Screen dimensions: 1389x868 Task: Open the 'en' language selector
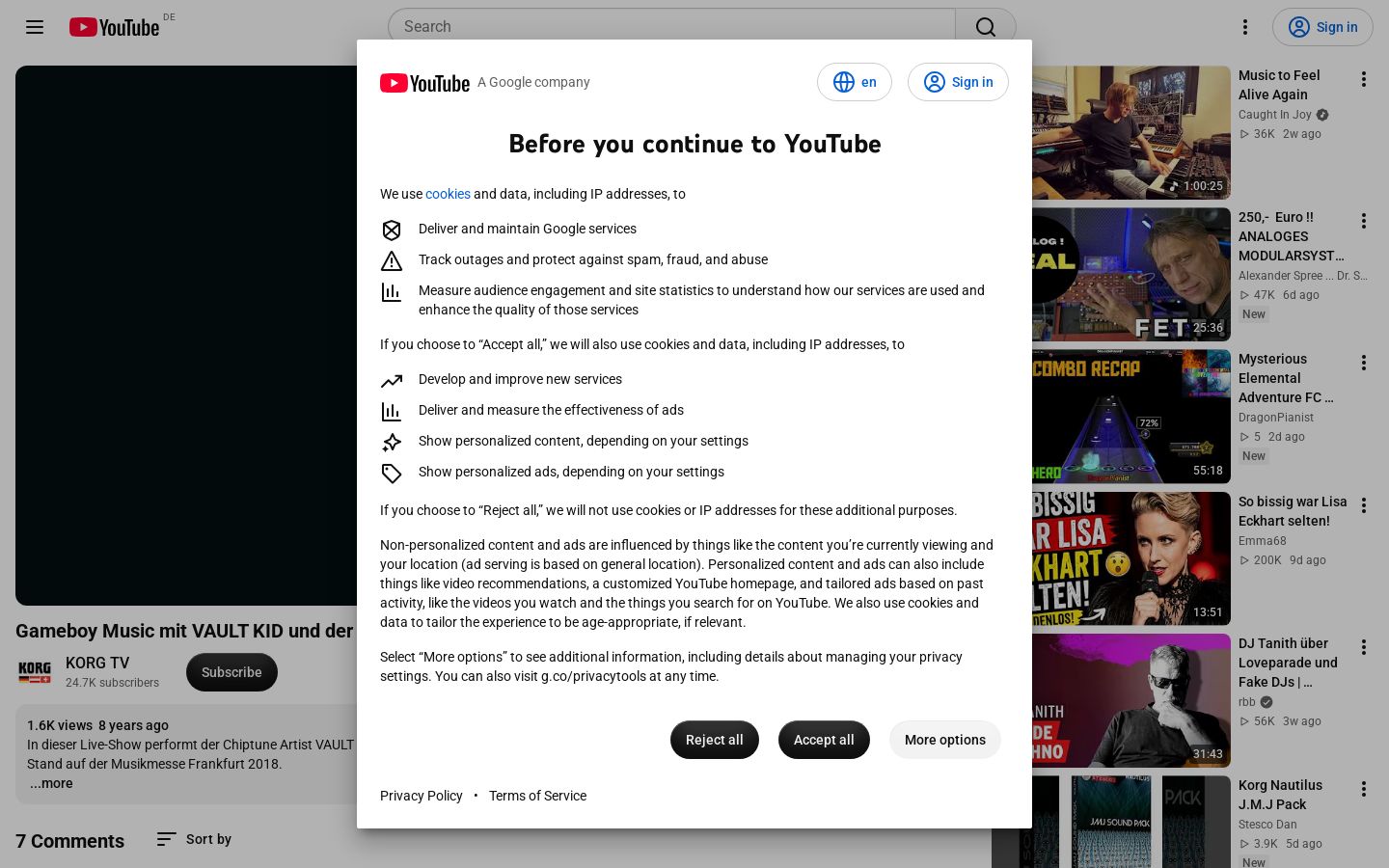coord(855,82)
